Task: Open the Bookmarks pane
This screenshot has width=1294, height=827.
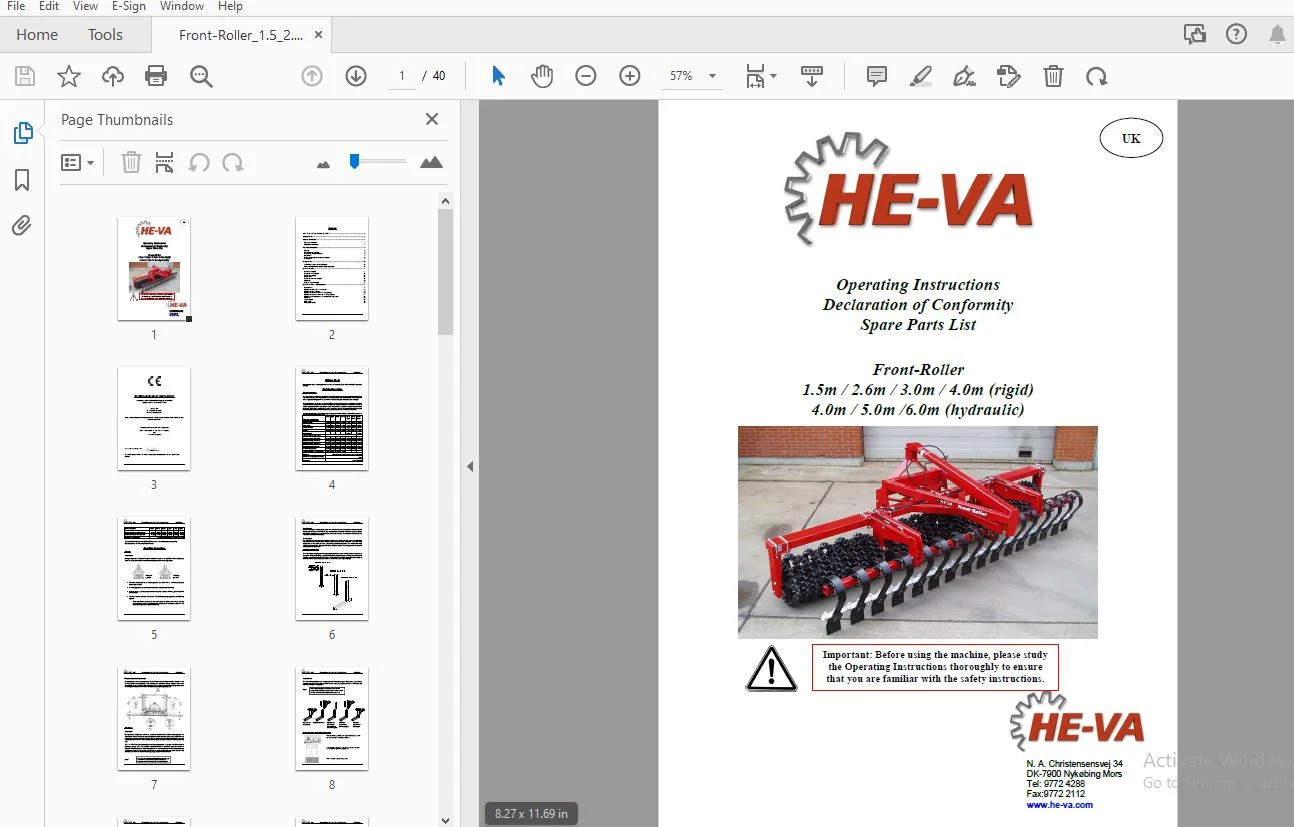Action: tap(22, 180)
